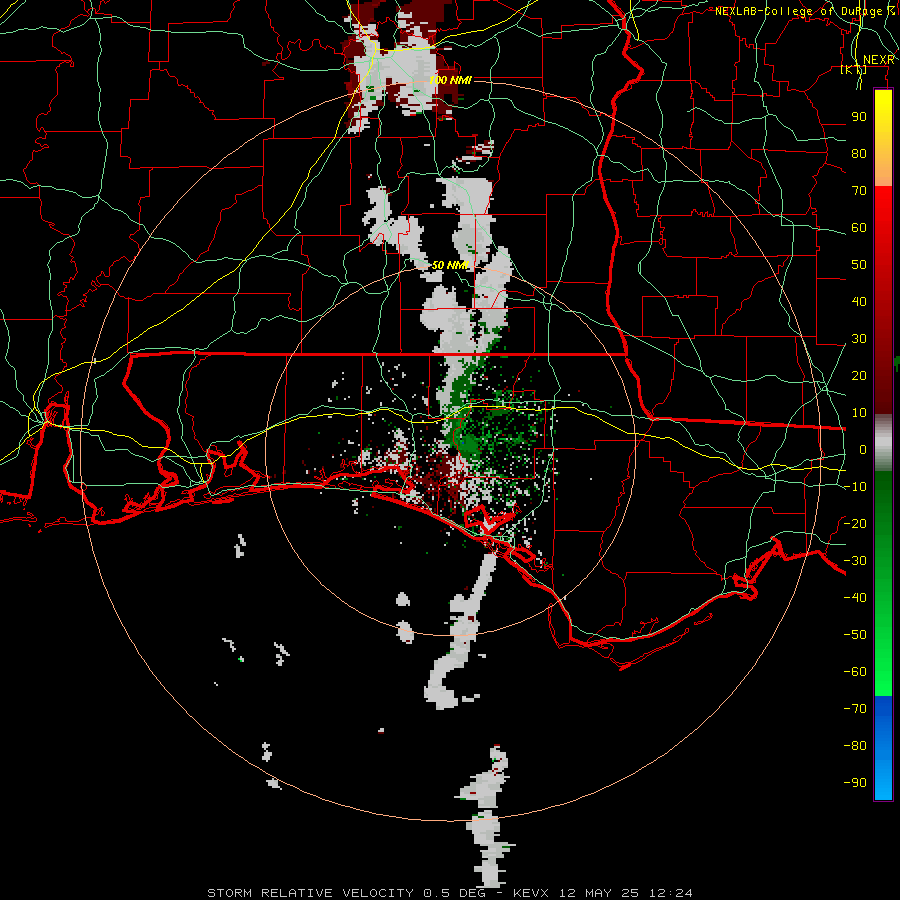Click the 50 value on velocity scale
Image resolution: width=900 pixels, height=900 pixels.
[859, 265]
